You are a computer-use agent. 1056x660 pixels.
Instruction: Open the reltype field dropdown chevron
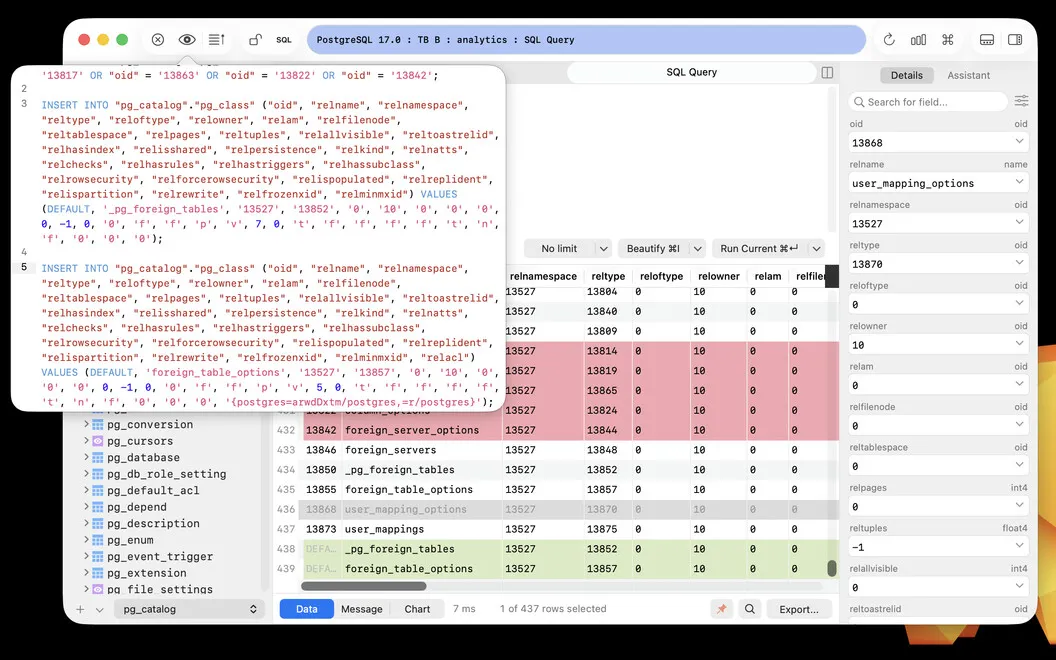(1020, 263)
